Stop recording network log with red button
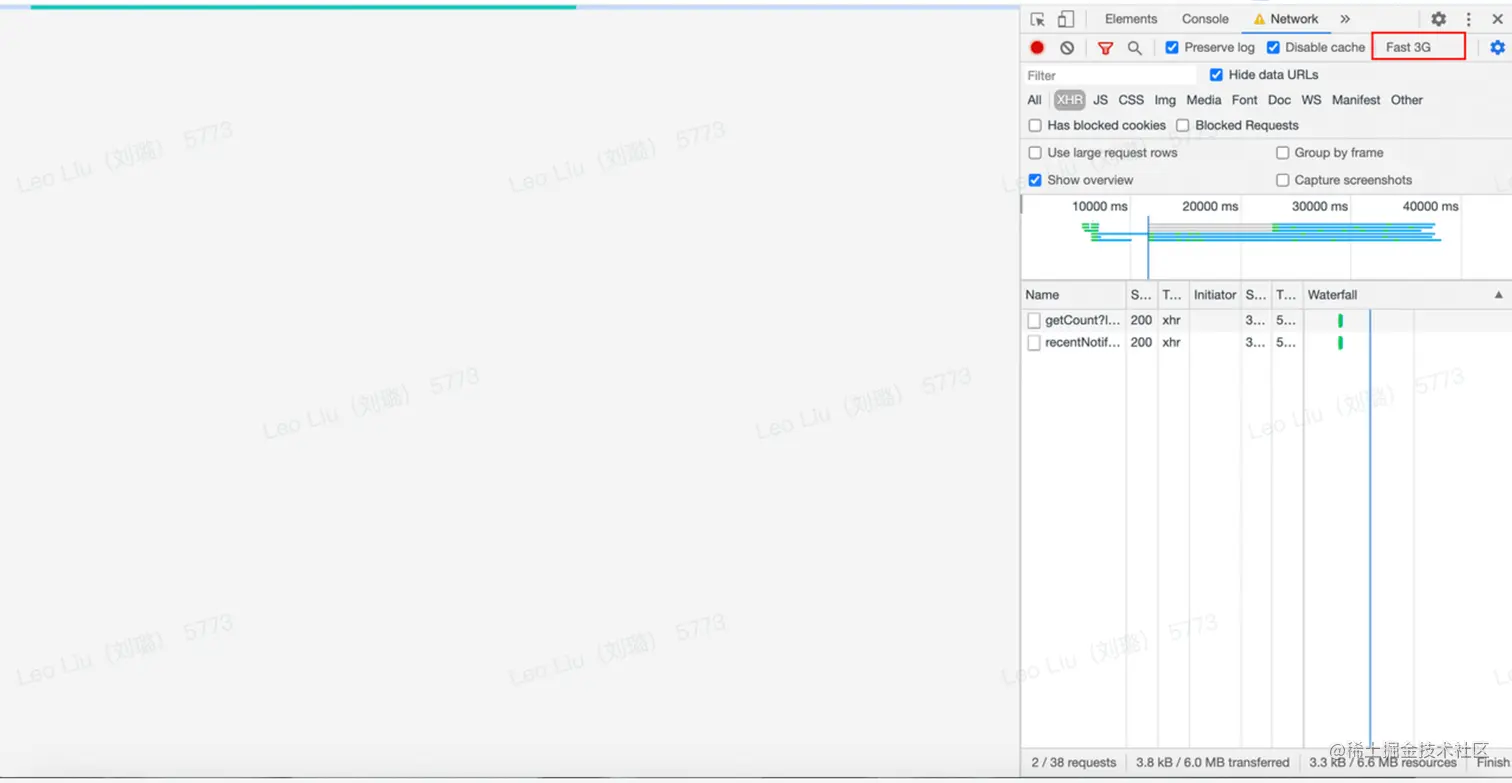This screenshot has width=1512, height=783. click(1037, 48)
